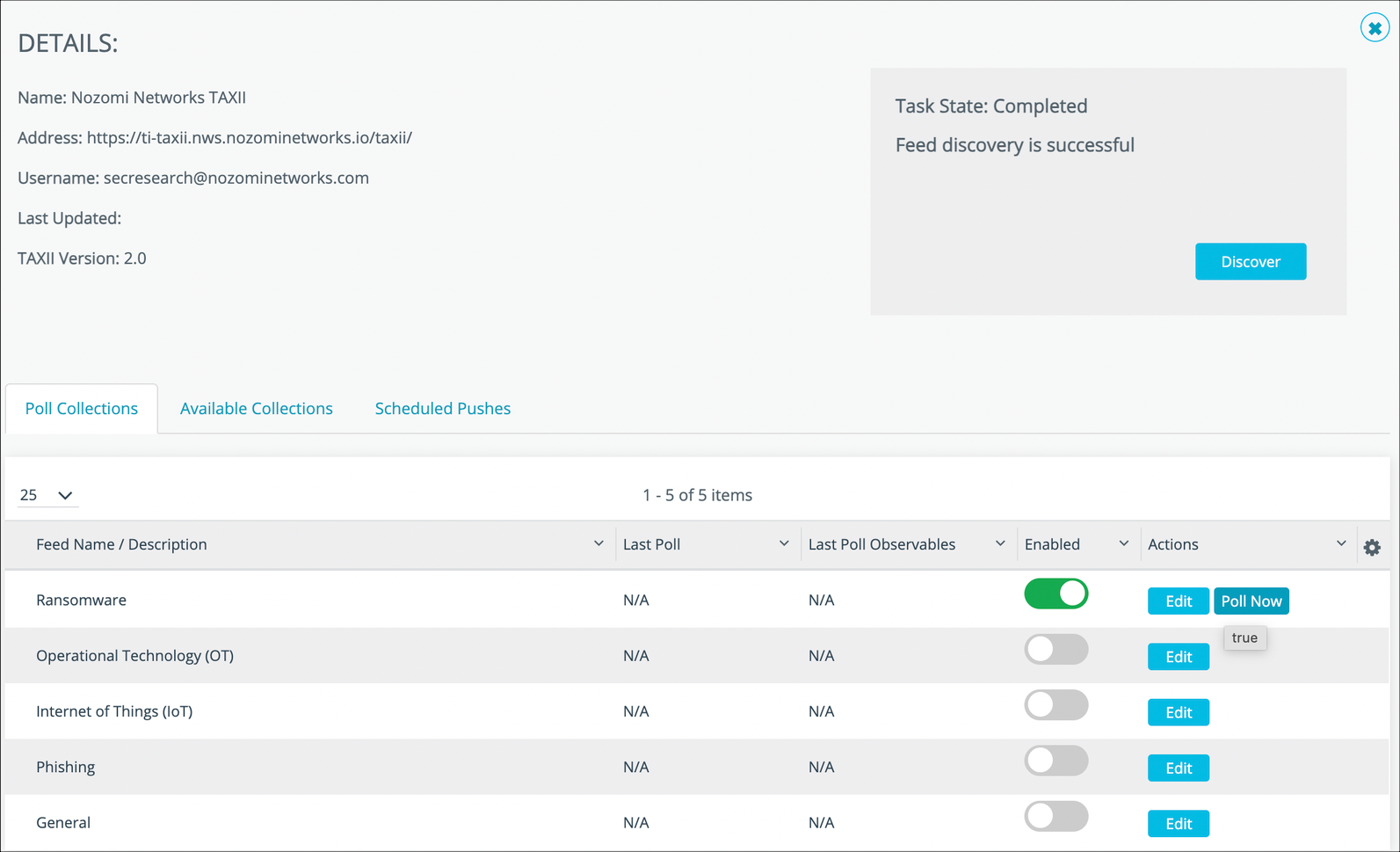Click the Discover button
The height and width of the screenshot is (852, 1400).
(1251, 261)
